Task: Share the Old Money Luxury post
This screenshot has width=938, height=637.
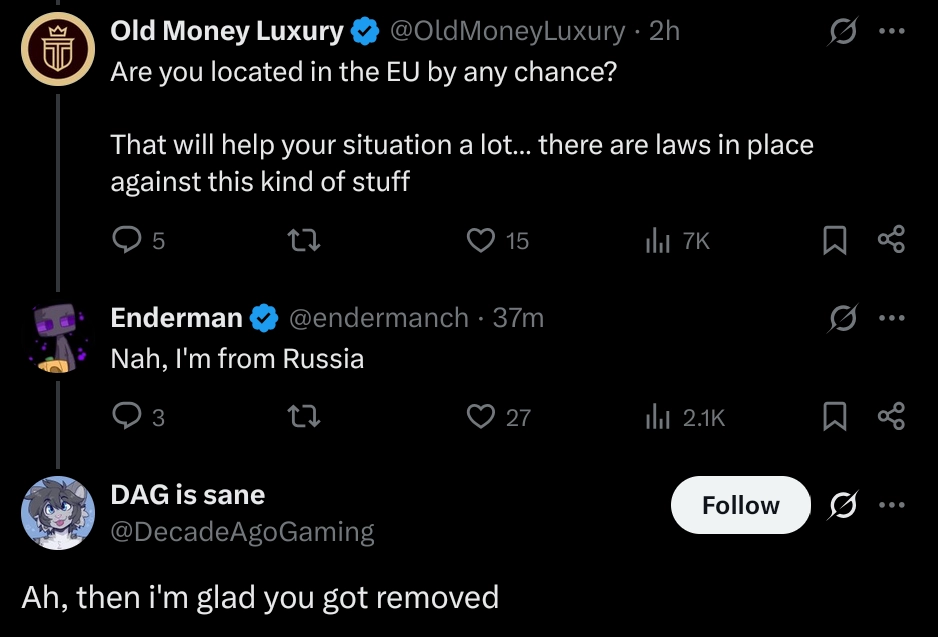Action: pos(890,240)
